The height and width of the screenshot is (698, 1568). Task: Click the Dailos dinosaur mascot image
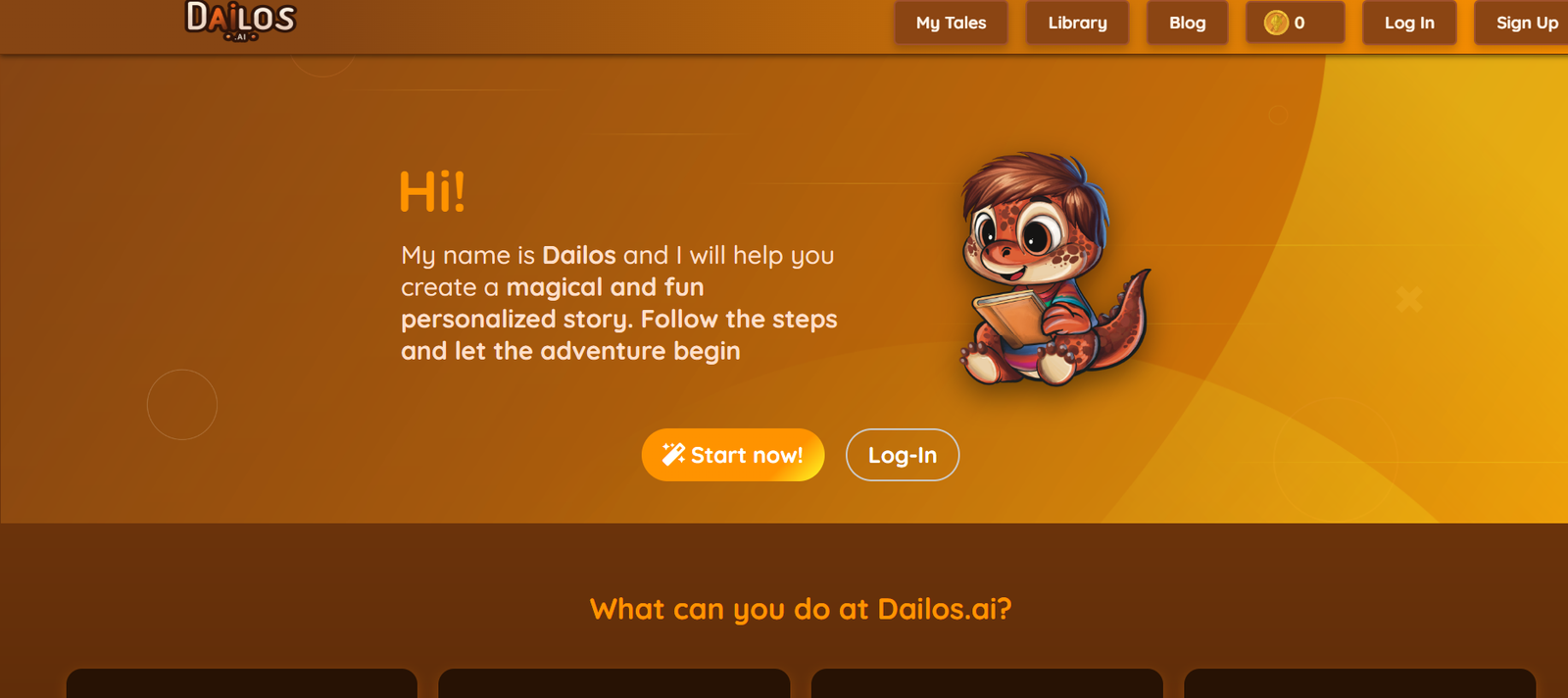[1053, 268]
